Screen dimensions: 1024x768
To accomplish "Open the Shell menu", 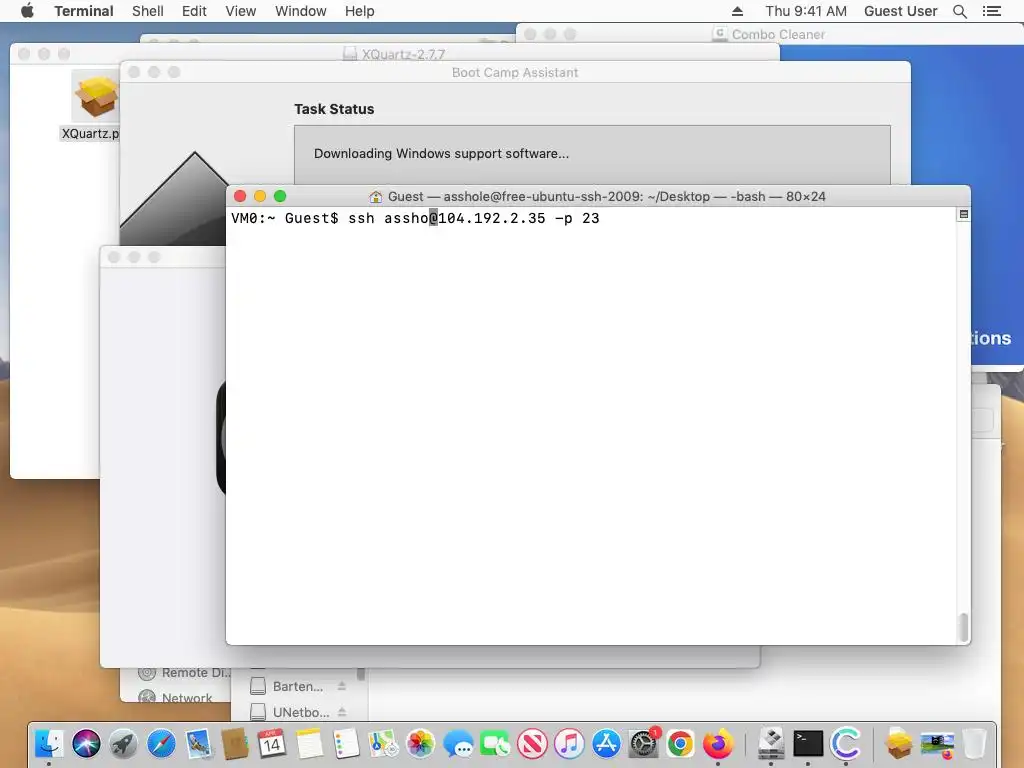I will pyautogui.click(x=148, y=11).
